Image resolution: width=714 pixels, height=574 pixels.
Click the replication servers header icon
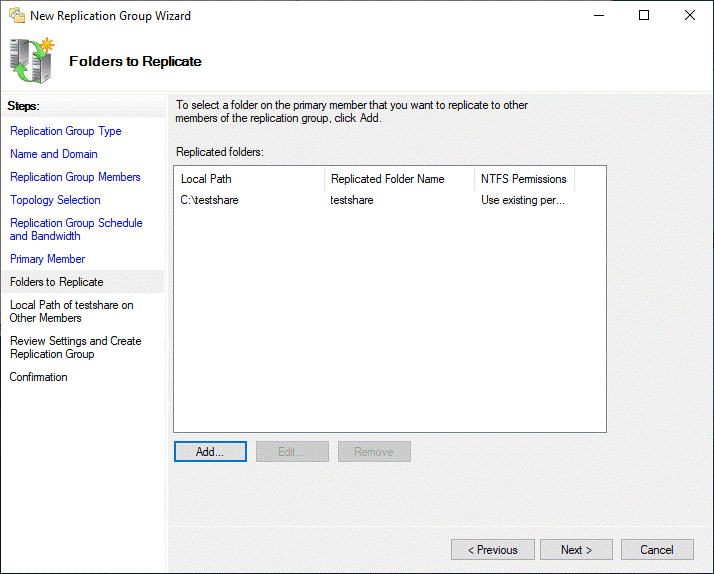32,61
